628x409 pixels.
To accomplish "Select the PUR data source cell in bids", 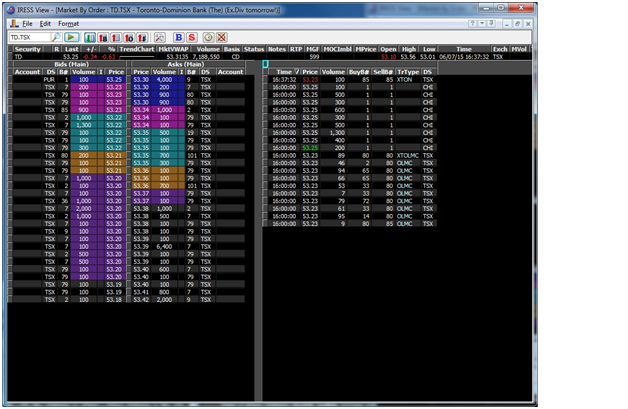I will point(49,80).
